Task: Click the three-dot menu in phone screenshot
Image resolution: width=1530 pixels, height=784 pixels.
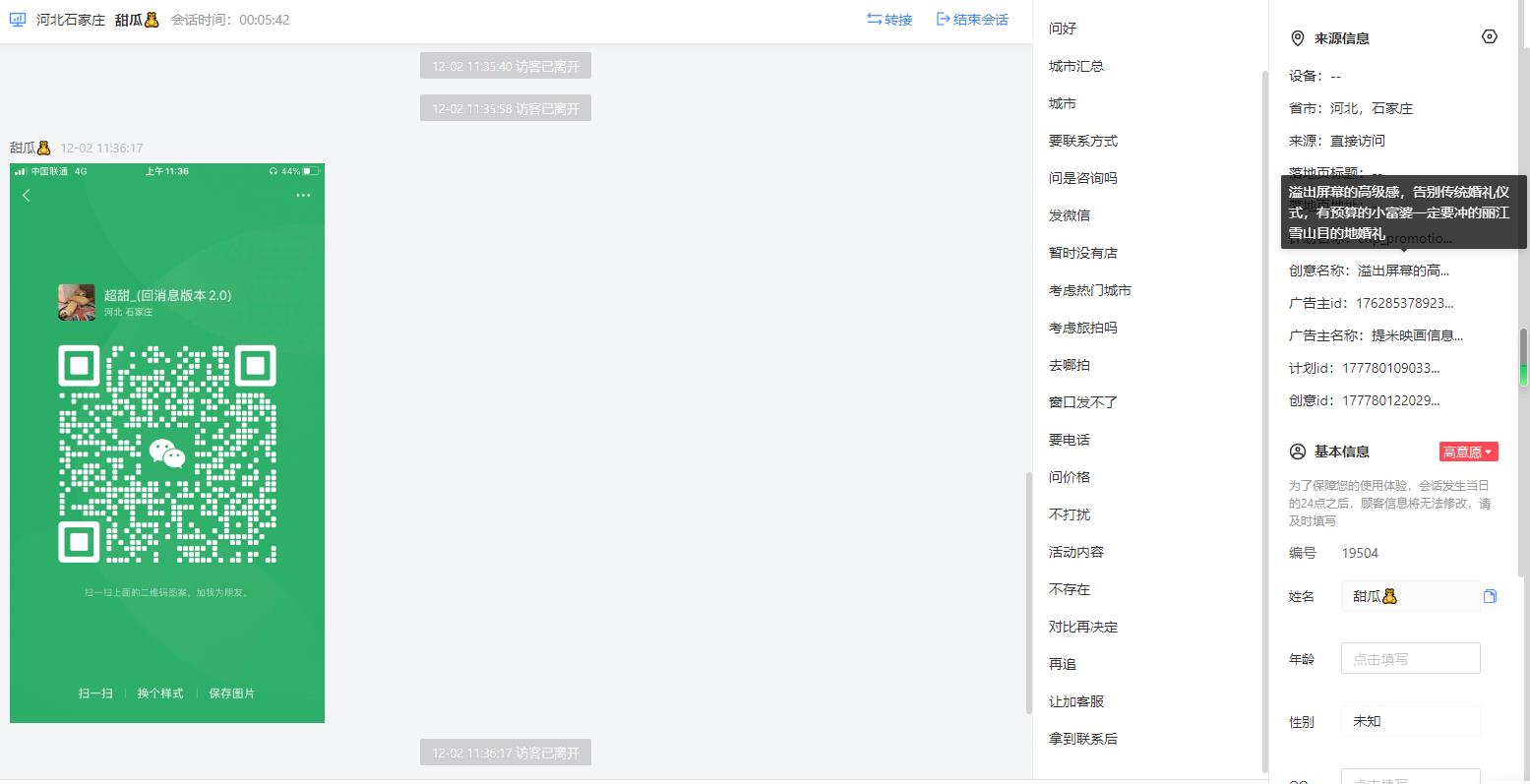Action: (303, 196)
